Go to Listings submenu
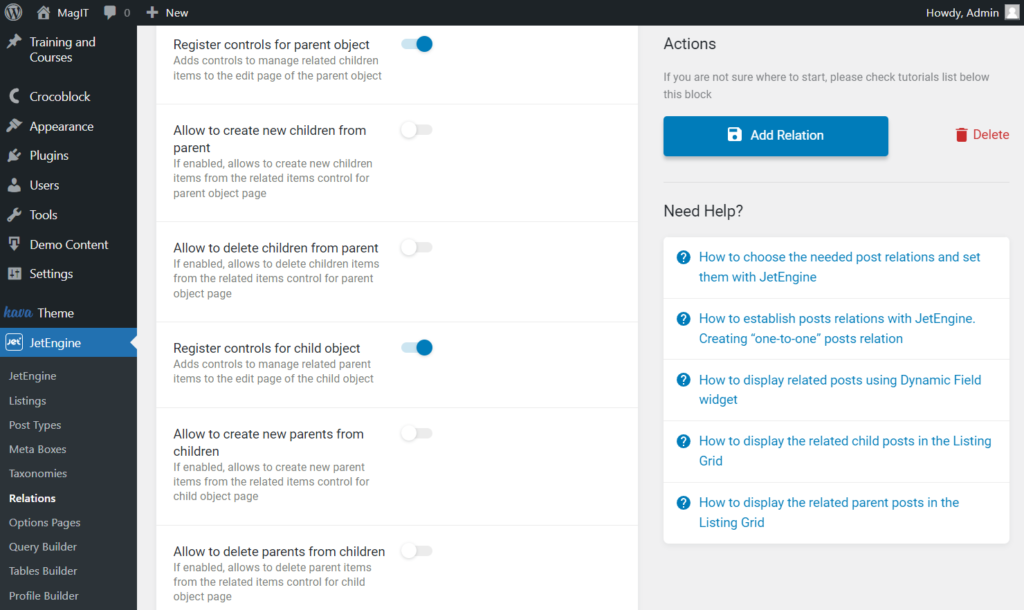Screen dimensions: 1024x610 coord(27,401)
